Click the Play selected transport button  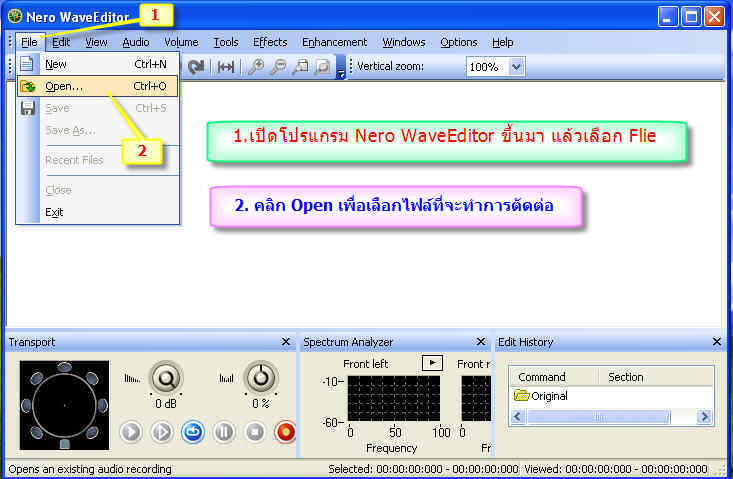point(162,432)
